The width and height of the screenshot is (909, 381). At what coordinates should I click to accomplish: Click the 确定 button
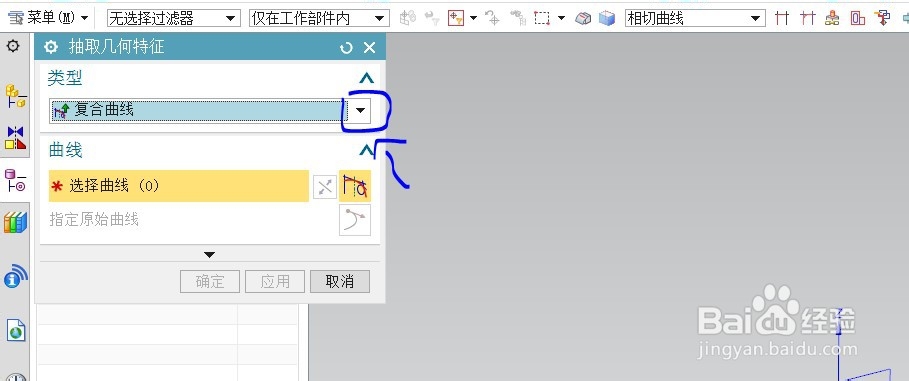coord(210,282)
